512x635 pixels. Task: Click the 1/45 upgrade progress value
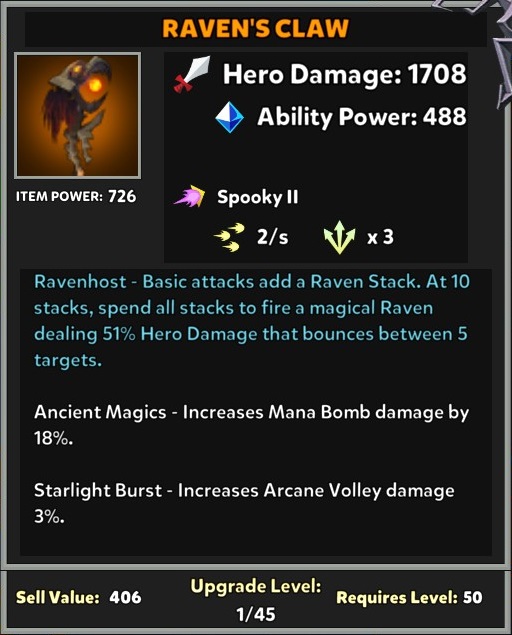[x=256, y=614]
